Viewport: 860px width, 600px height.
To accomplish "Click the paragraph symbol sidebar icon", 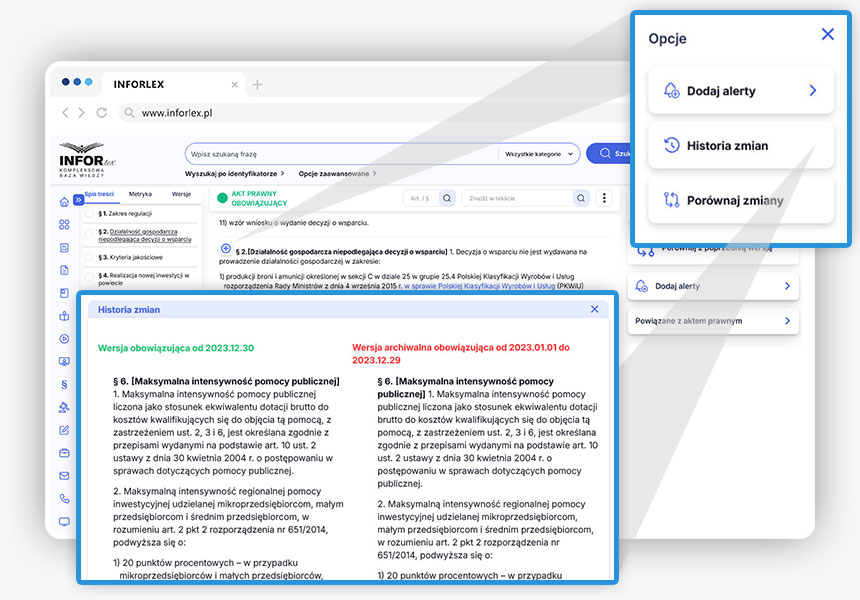I will click(x=65, y=383).
